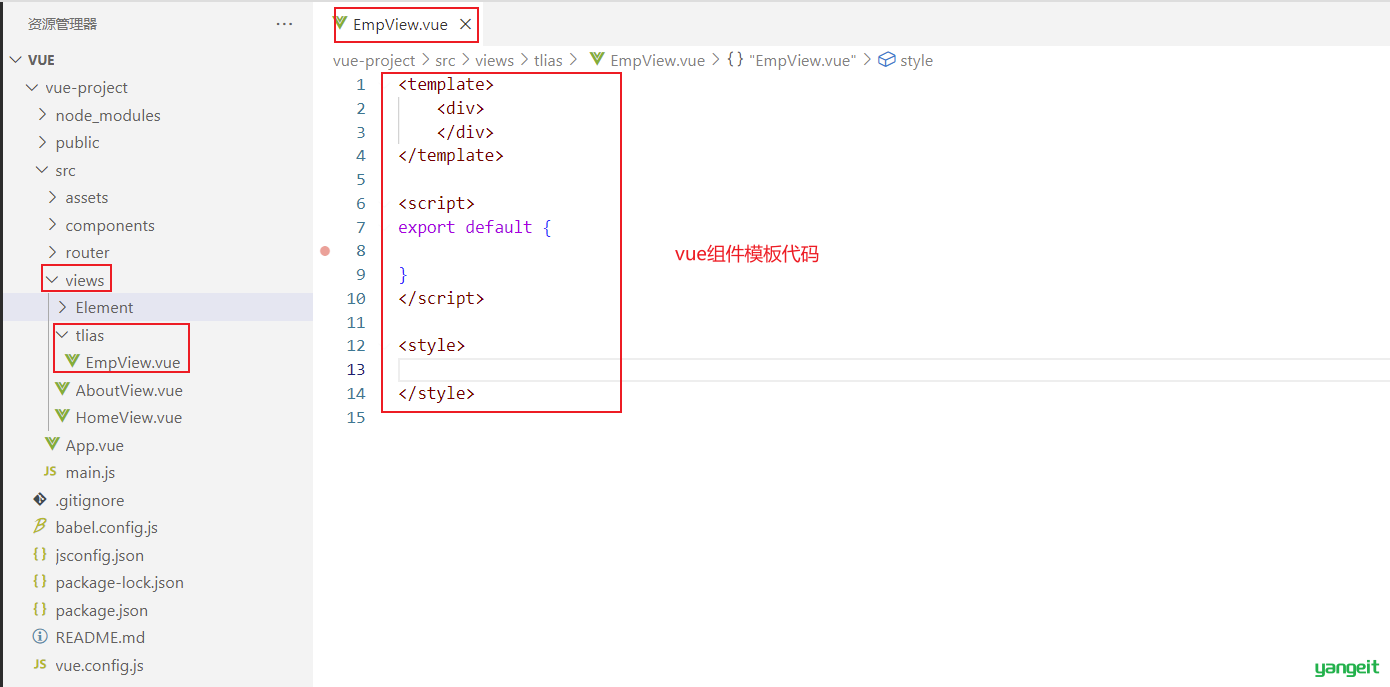This screenshot has height=687, width=1390.
Task: Click the Vue icon on the EmpView.vue tab
Action: (341, 24)
